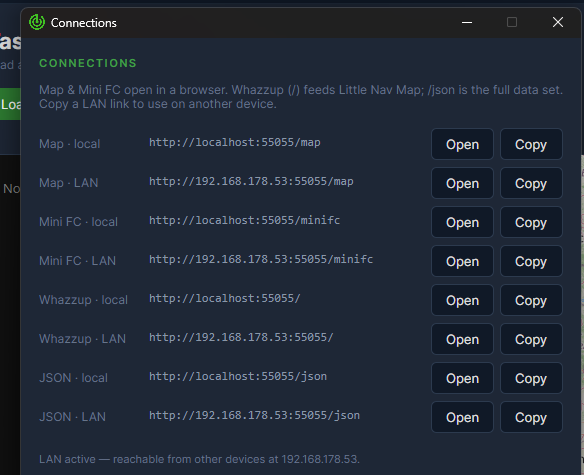Copy the Whazzup LAN URL
The width and height of the screenshot is (584, 475).
pyautogui.click(x=531, y=339)
